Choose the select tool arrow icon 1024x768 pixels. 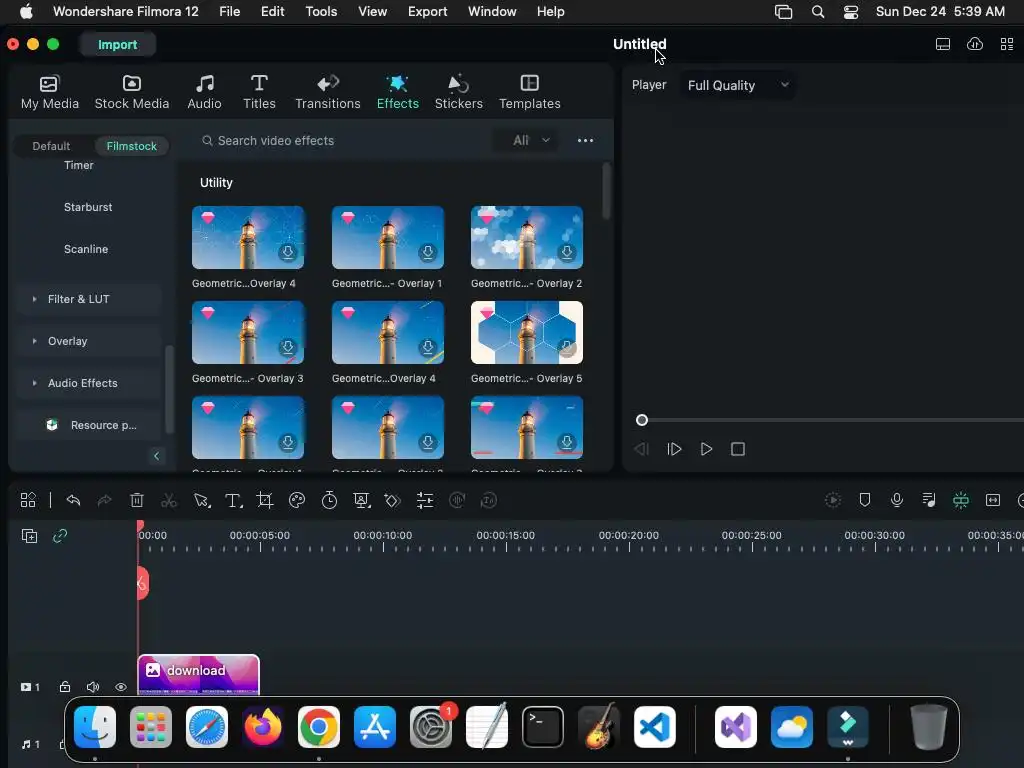coord(201,500)
